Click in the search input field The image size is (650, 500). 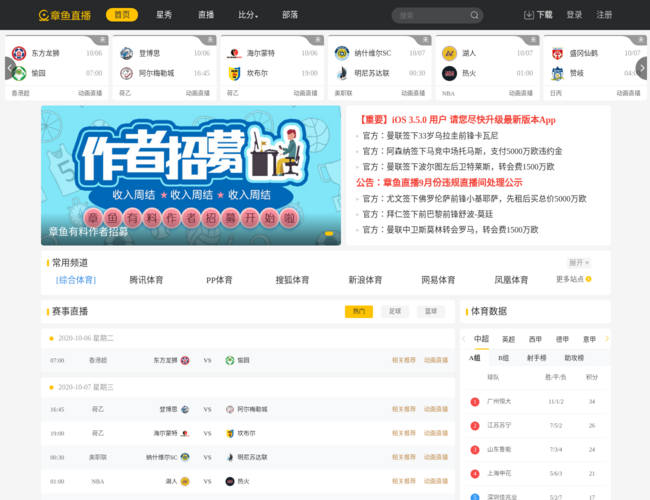(431, 15)
